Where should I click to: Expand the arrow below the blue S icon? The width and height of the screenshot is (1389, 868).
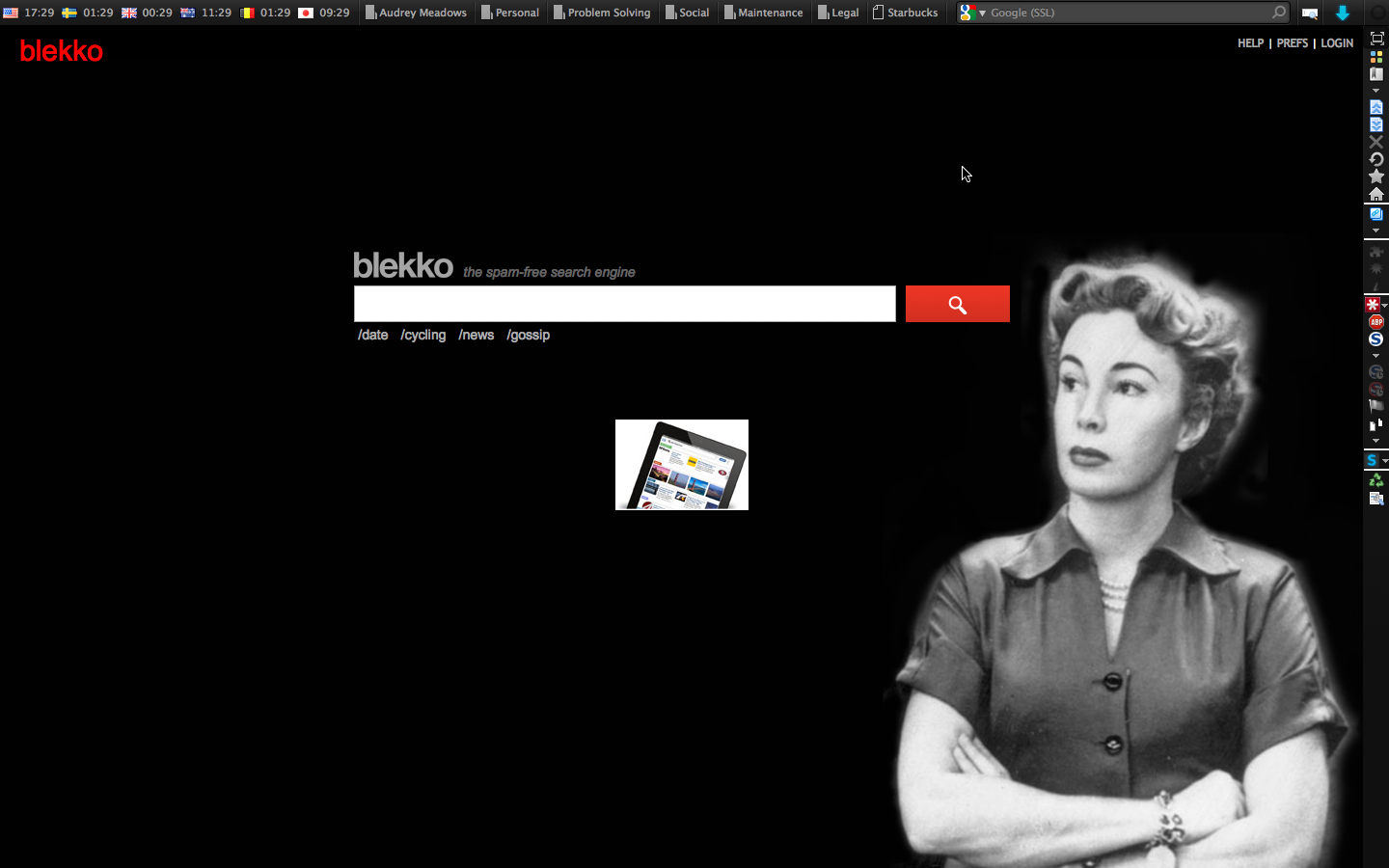[x=1375, y=356]
